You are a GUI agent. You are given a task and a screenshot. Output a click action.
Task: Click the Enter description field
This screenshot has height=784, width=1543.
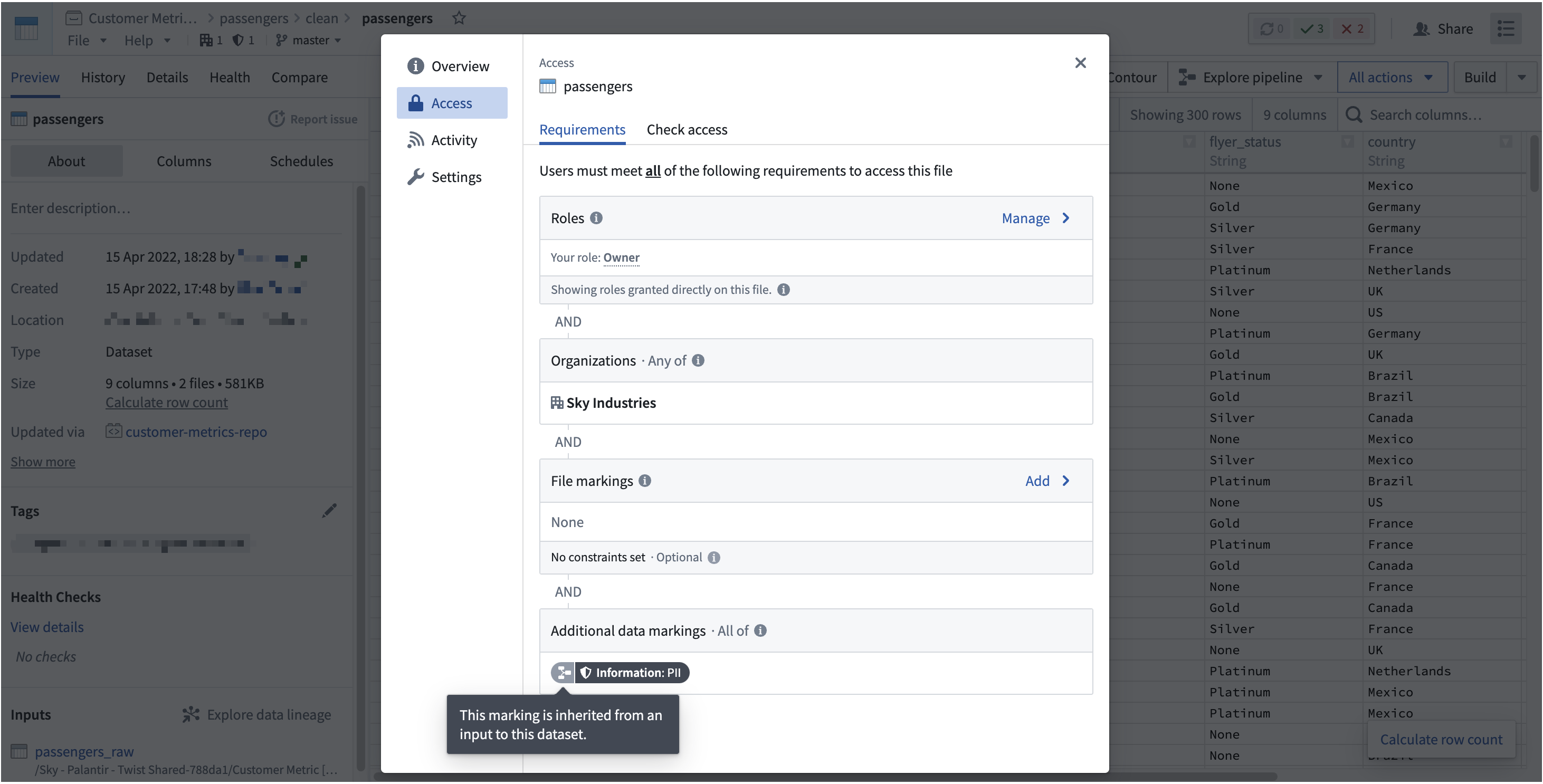click(x=177, y=208)
